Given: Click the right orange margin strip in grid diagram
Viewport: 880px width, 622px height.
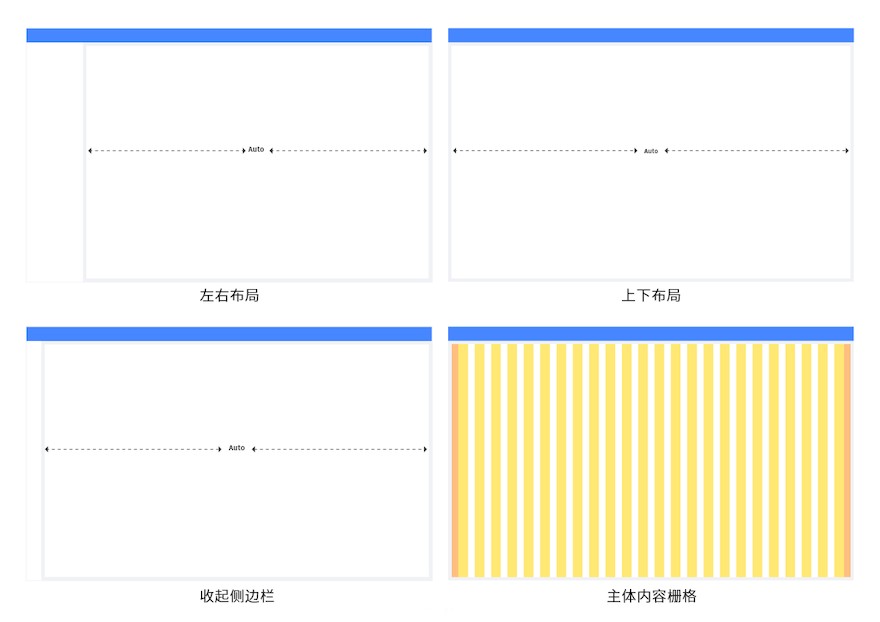Looking at the screenshot, I should tap(847, 460).
